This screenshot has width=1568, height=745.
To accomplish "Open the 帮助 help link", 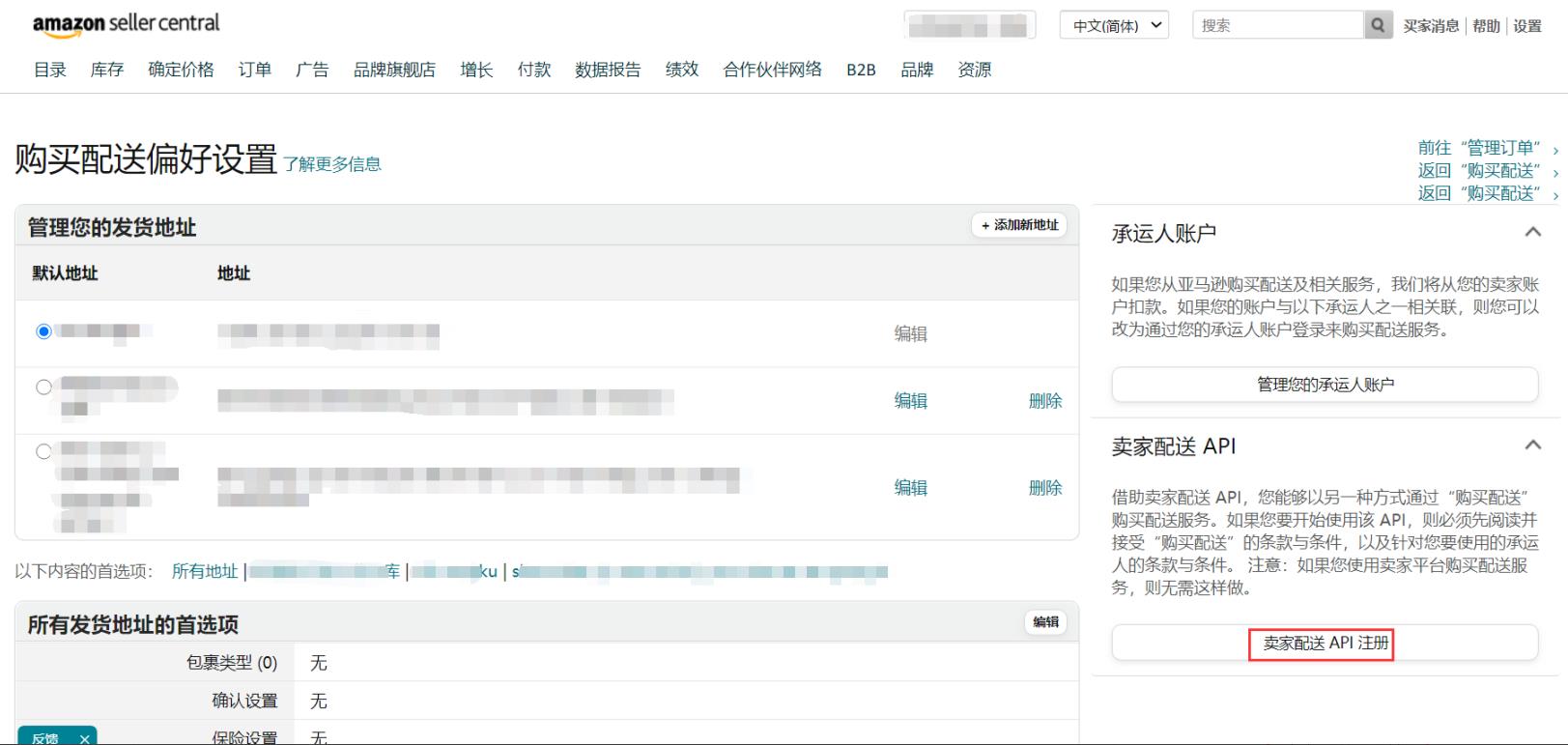I will point(1486,26).
